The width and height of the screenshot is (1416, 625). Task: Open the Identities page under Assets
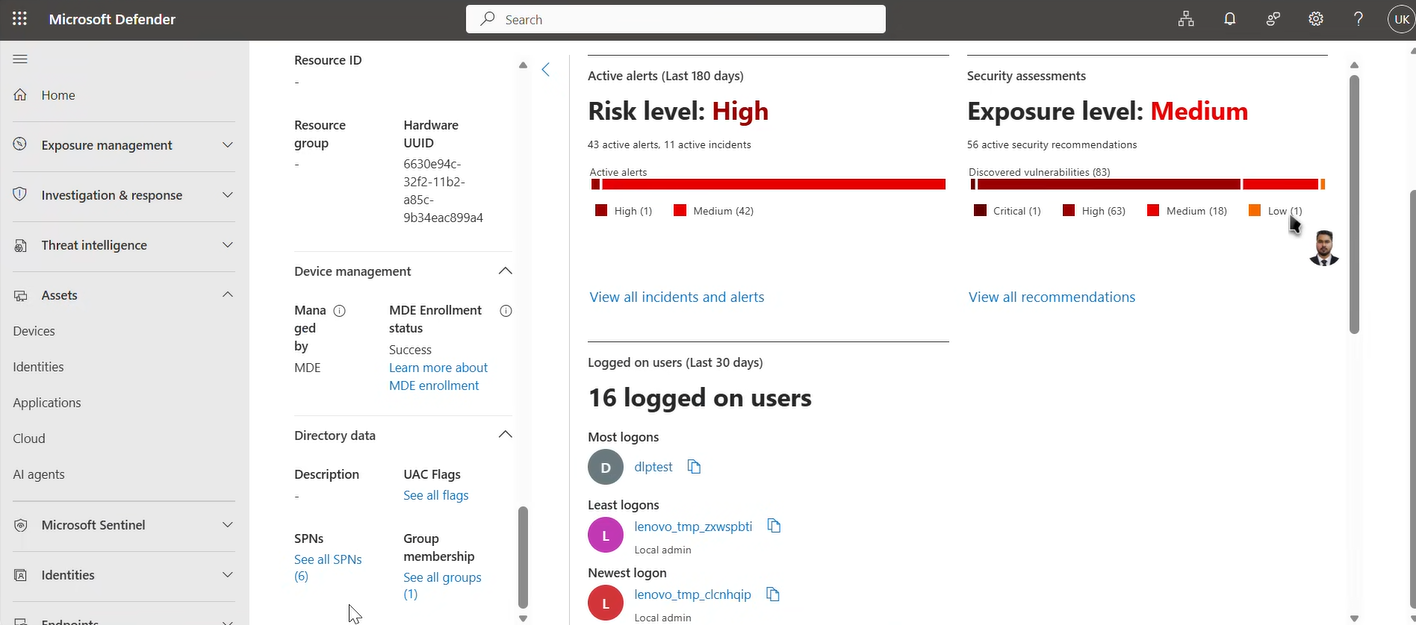(x=38, y=366)
